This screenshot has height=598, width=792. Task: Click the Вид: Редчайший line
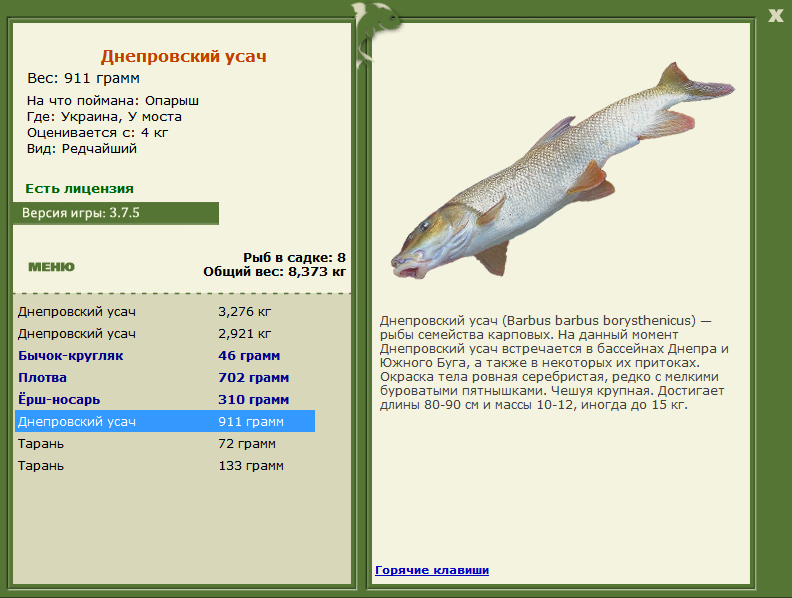tap(82, 148)
